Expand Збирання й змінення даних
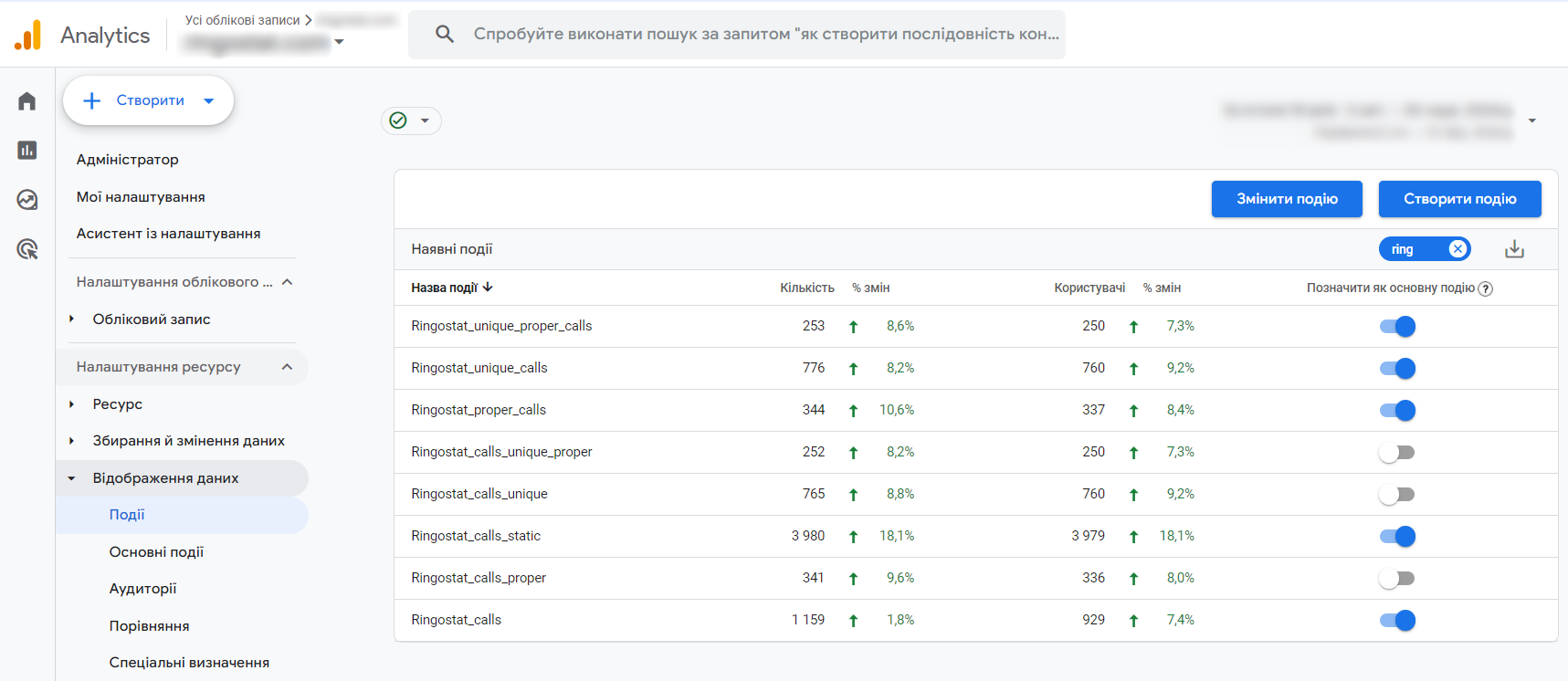 [71, 441]
